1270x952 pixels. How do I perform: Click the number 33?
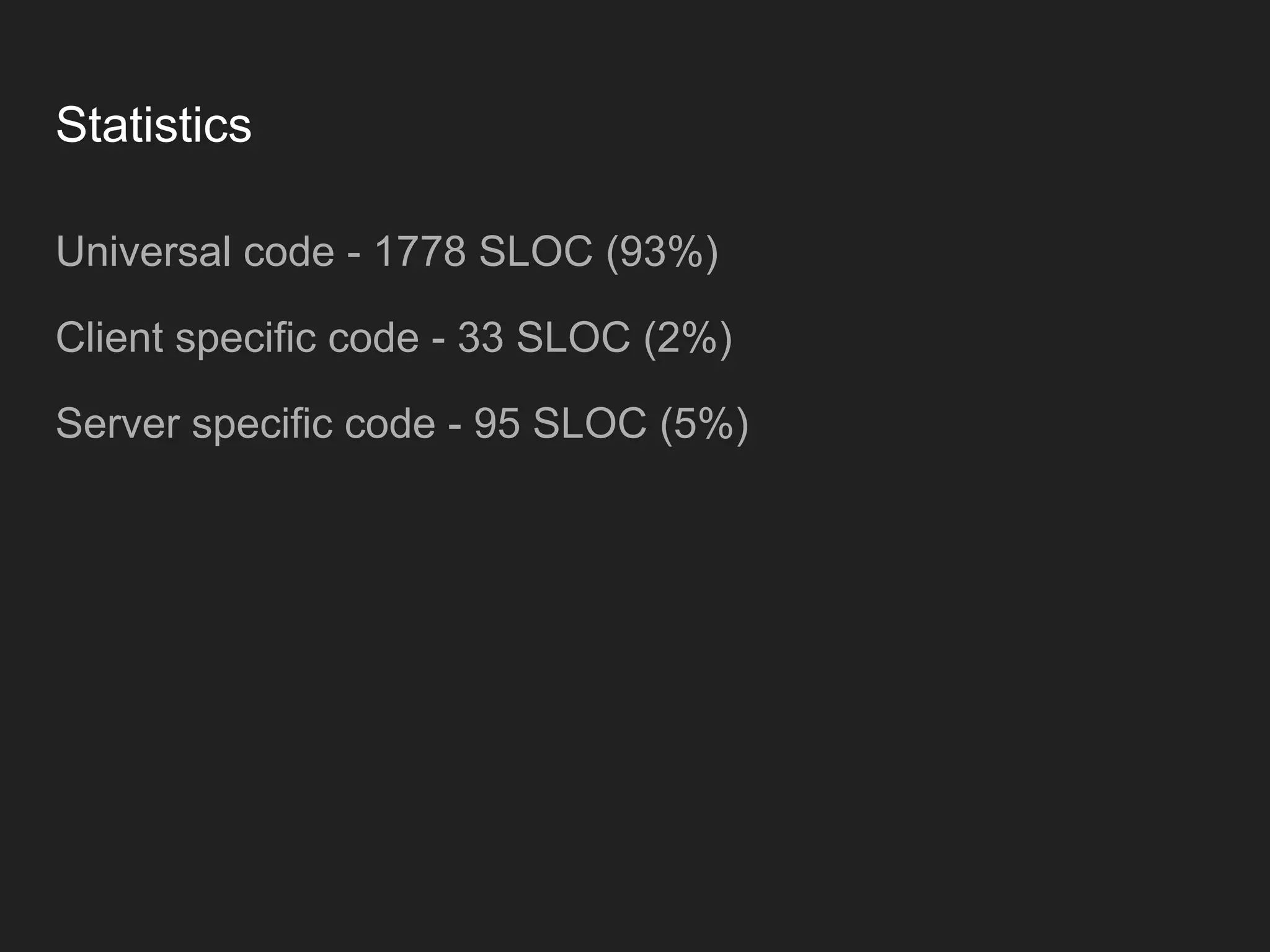tap(480, 338)
